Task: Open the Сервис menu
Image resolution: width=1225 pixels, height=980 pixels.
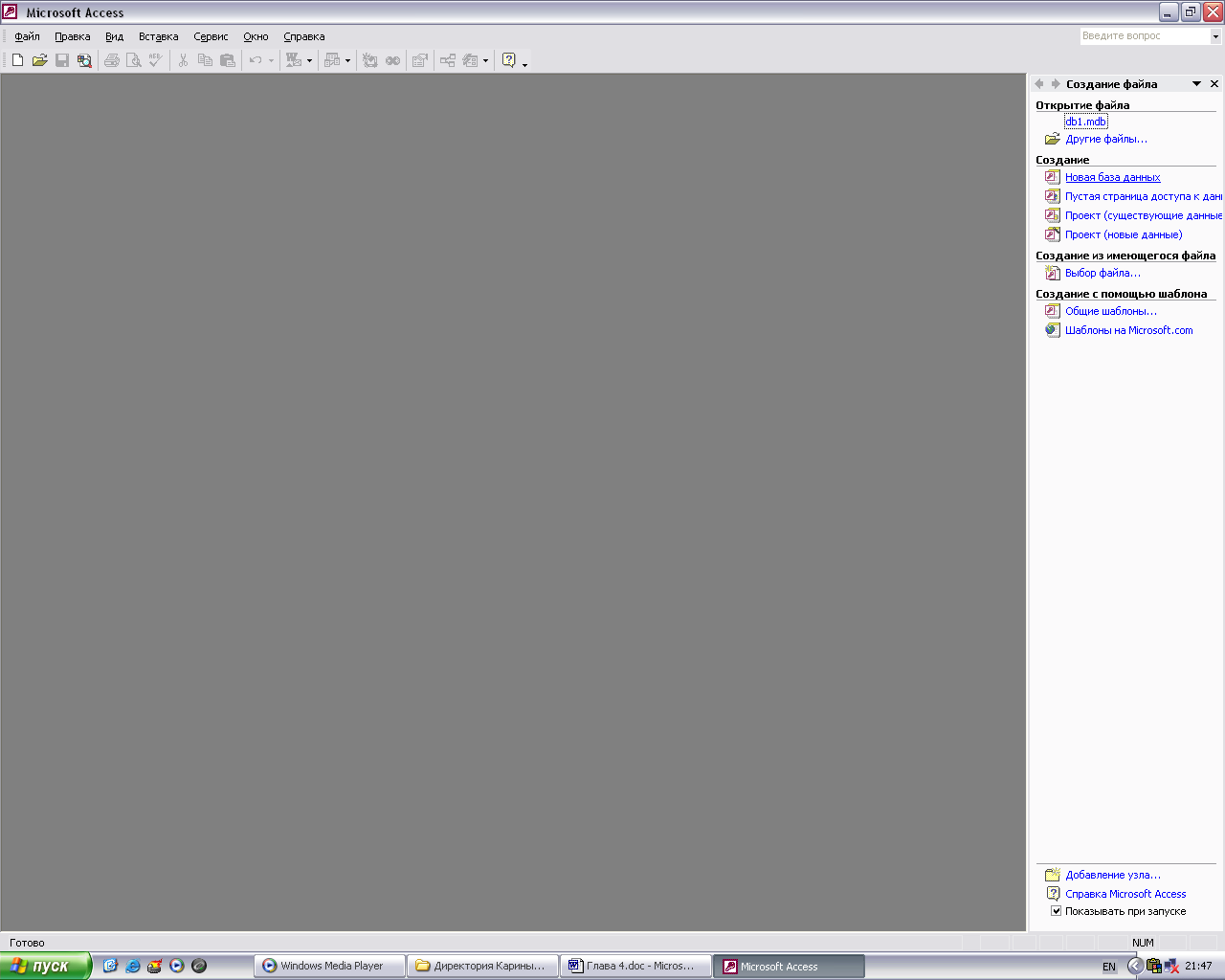Action: click(211, 36)
